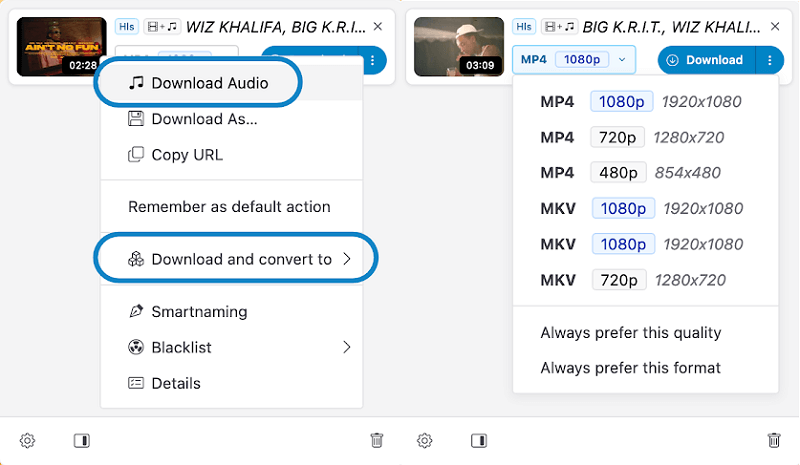
Task: Select Remember as default action
Action: pyautogui.click(x=232, y=207)
